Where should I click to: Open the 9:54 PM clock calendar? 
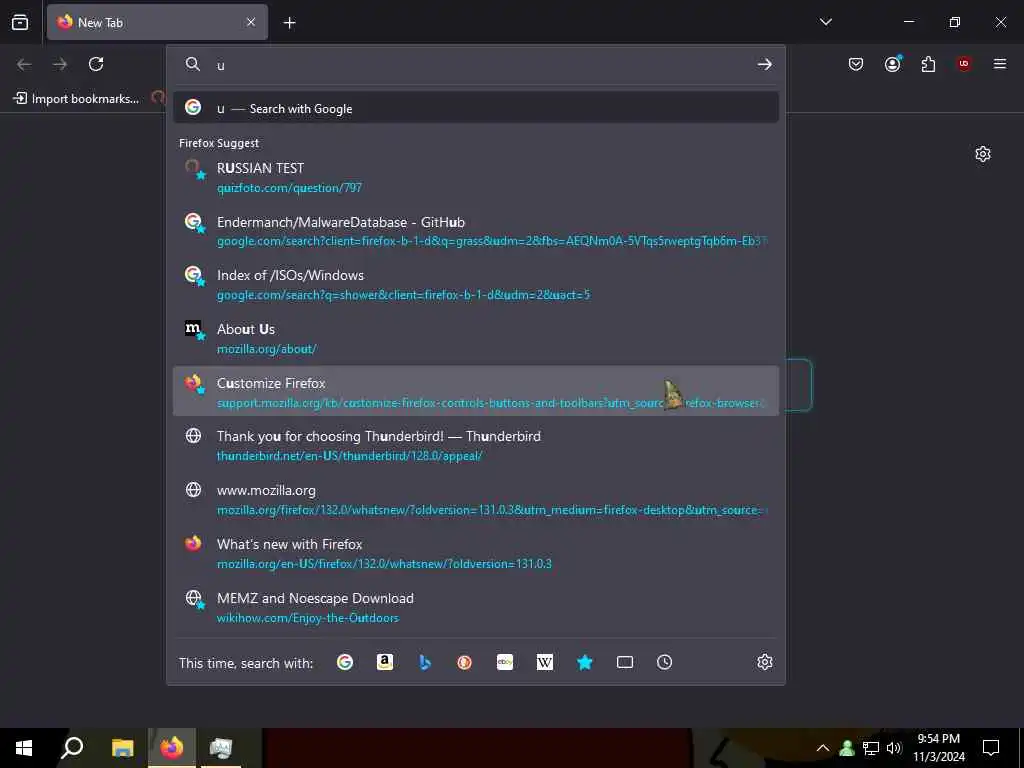[938, 748]
